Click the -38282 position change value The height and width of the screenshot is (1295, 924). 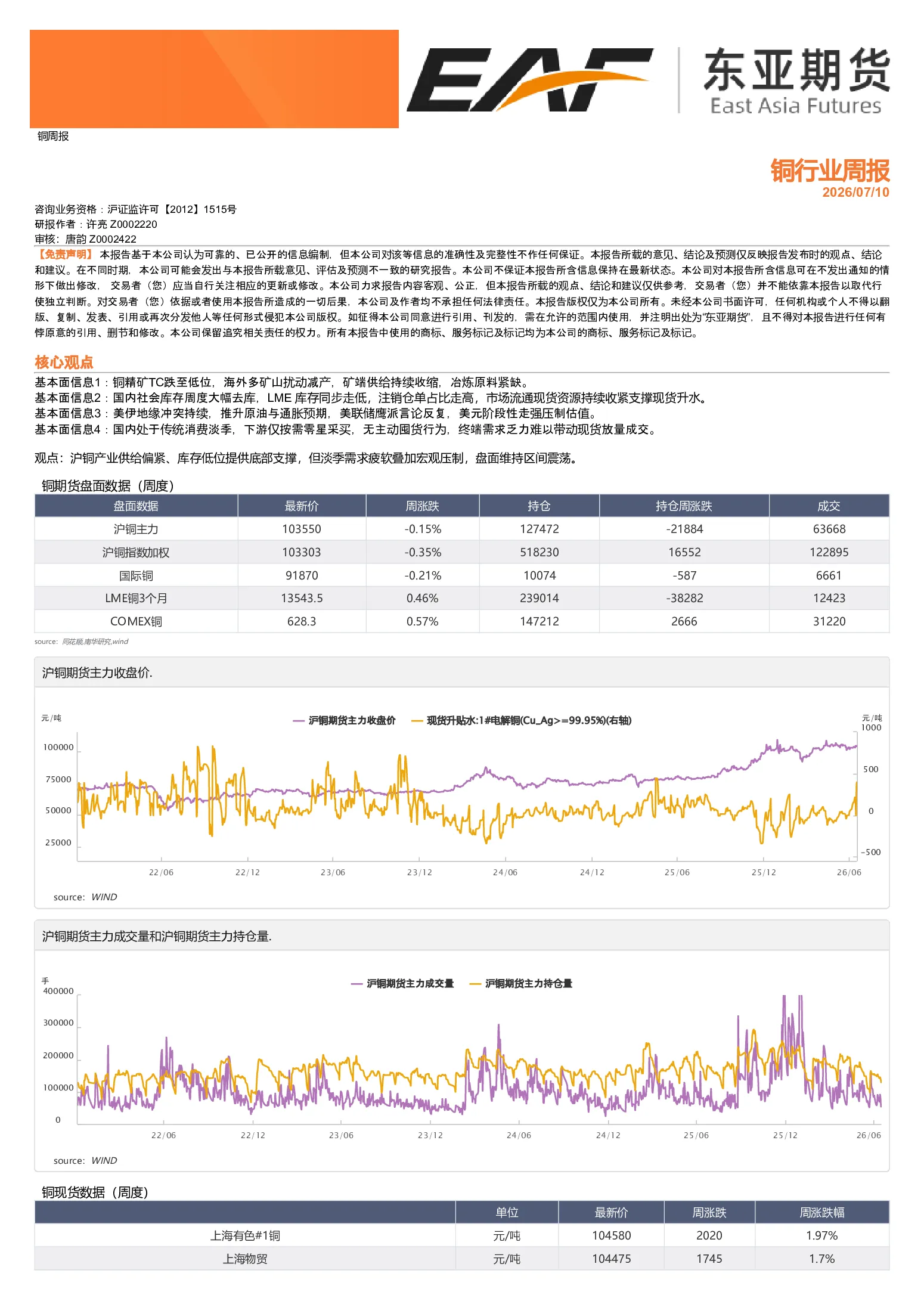coord(684,598)
